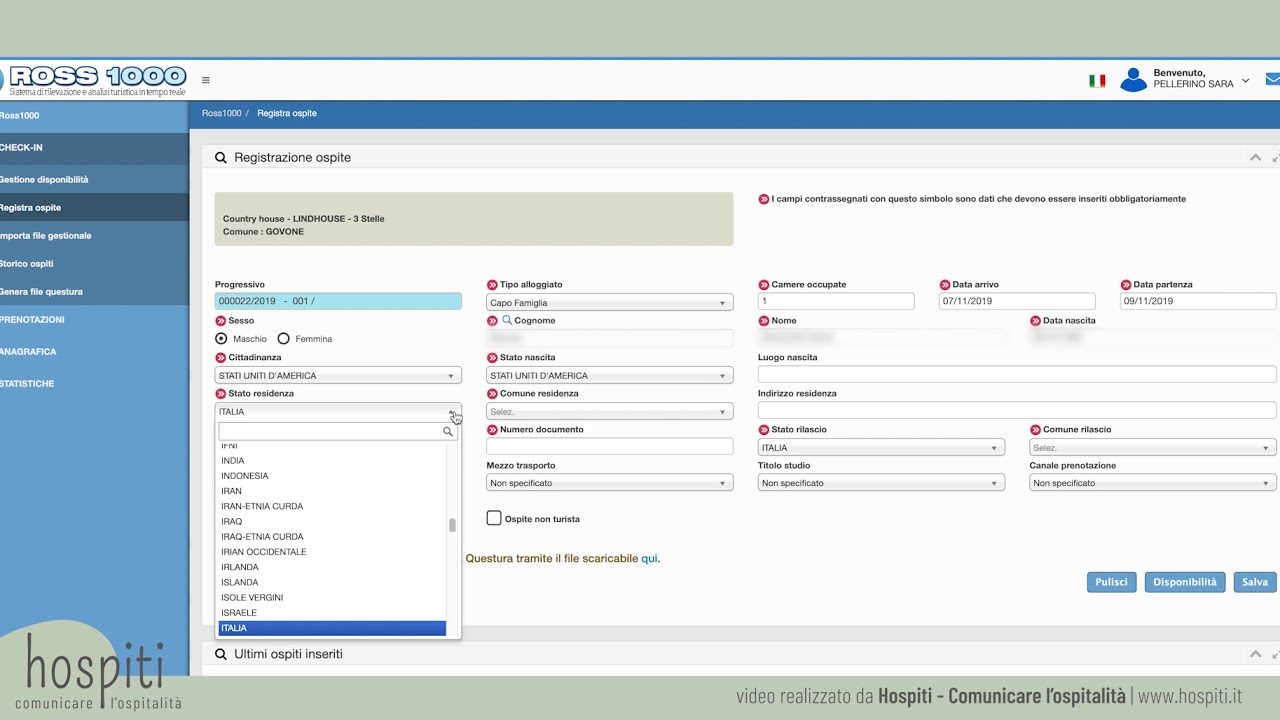Select the Maschio radio button
This screenshot has width=1280, height=720.
coord(221,339)
